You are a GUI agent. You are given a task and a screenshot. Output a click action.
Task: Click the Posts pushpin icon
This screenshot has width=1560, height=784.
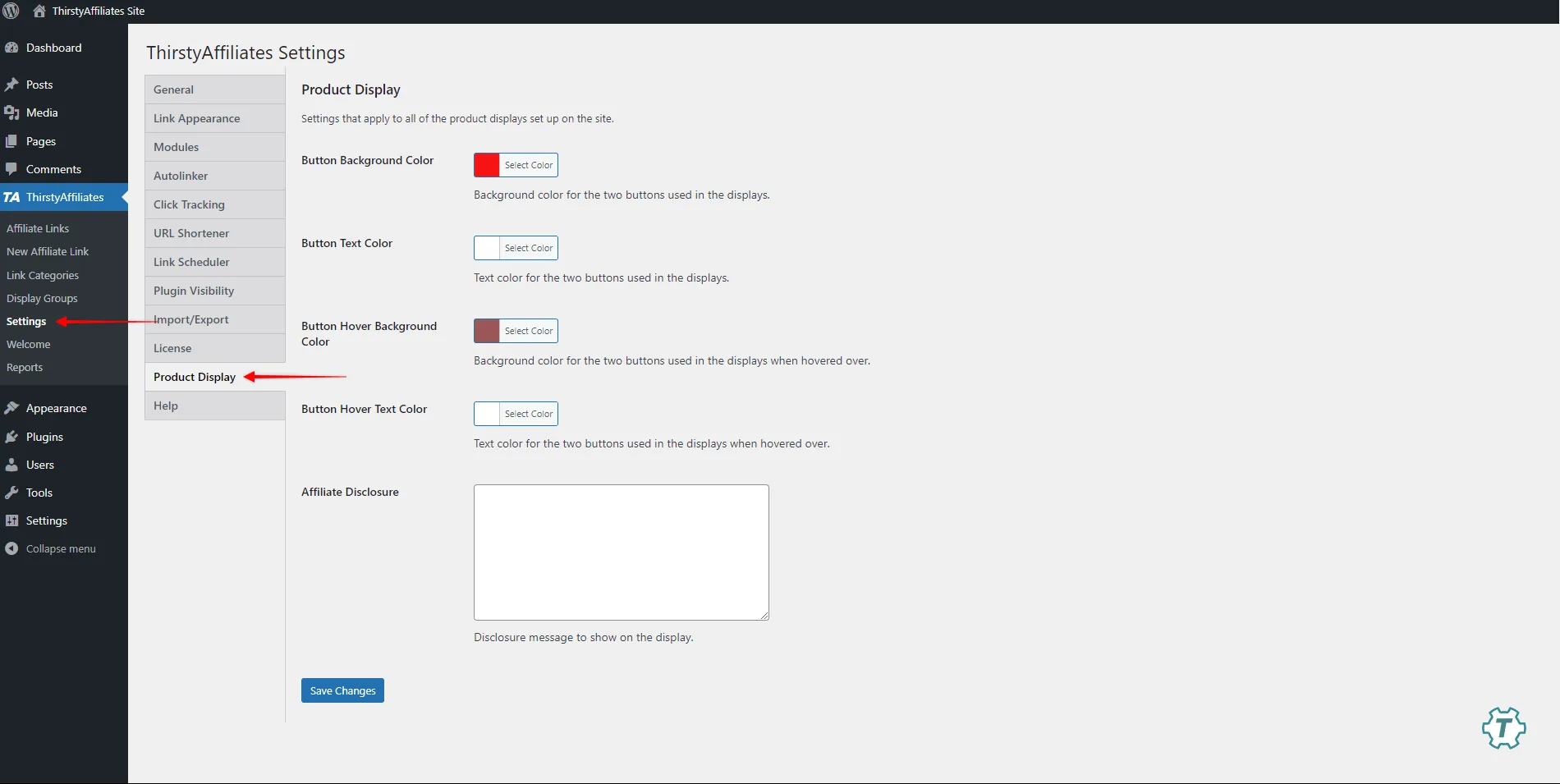11,85
